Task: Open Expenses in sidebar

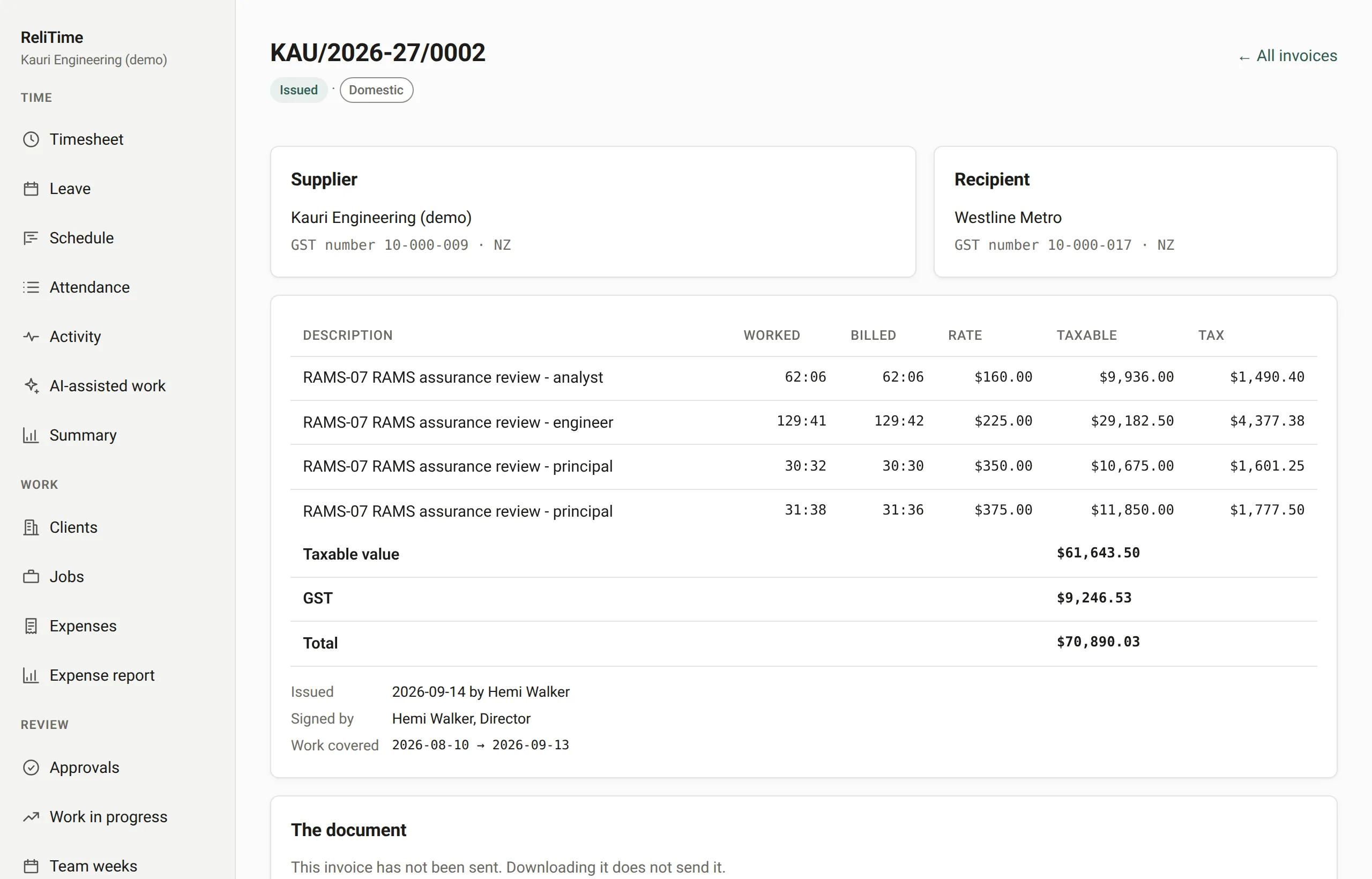Action: pyautogui.click(x=83, y=626)
